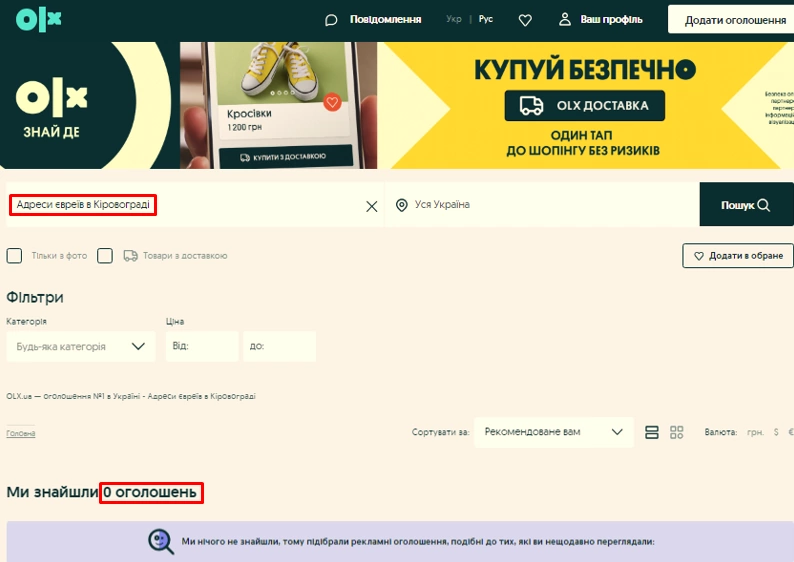The image size is (794, 562).
Task: Select $ currency
Action: (776, 432)
